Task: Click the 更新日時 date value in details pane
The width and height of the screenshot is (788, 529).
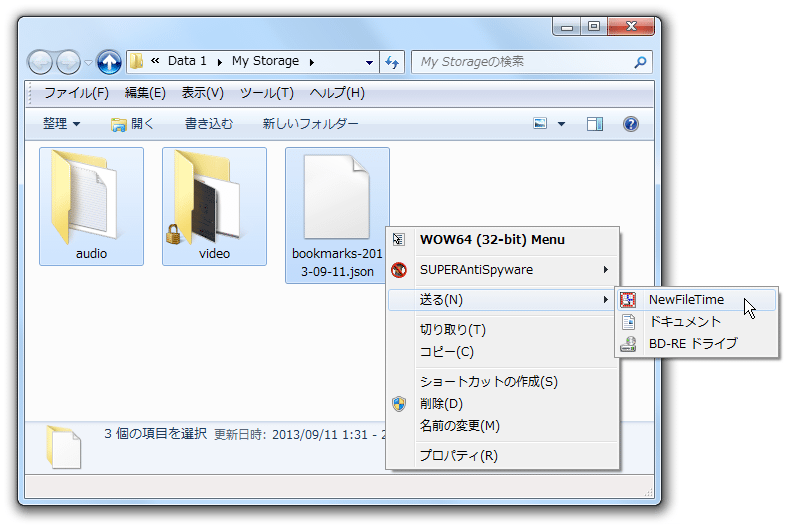Action: (x=329, y=435)
